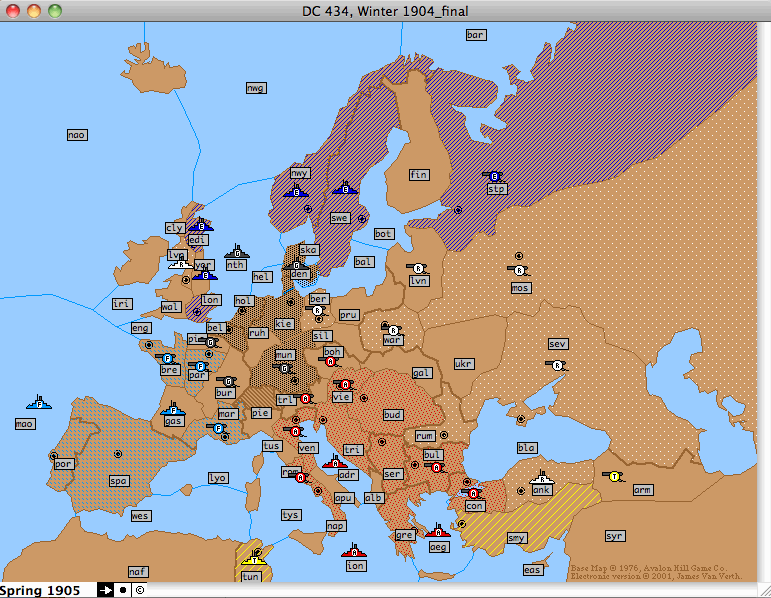Click the gre province label
Viewport: 771px width, 598px height.
pos(405,535)
